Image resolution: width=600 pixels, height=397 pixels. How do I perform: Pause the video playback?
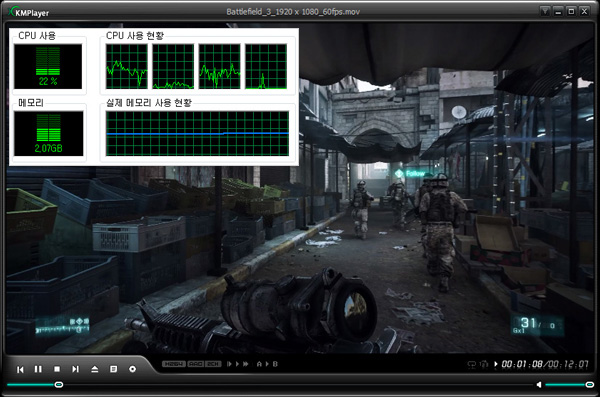tap(38, 369)
